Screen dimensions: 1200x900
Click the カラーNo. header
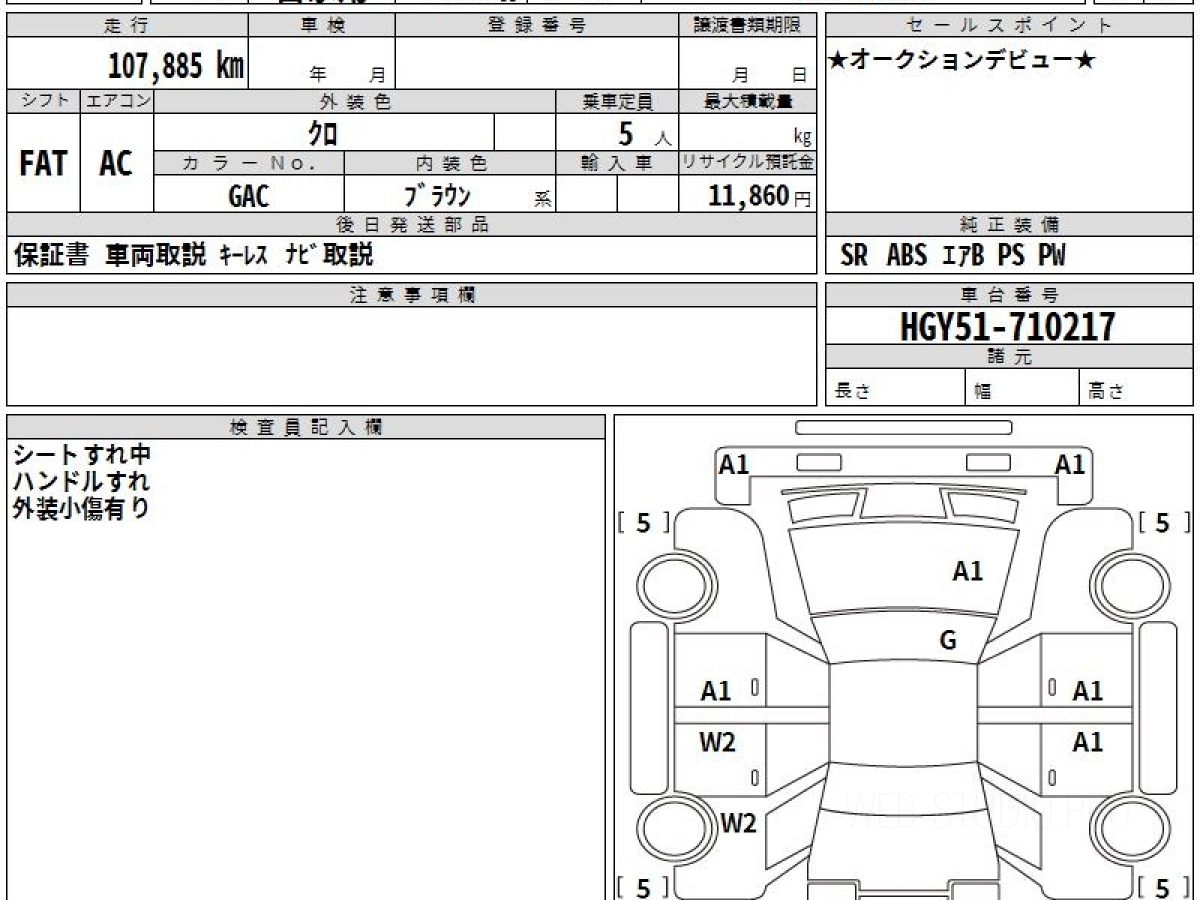click(x=249, y=163)
